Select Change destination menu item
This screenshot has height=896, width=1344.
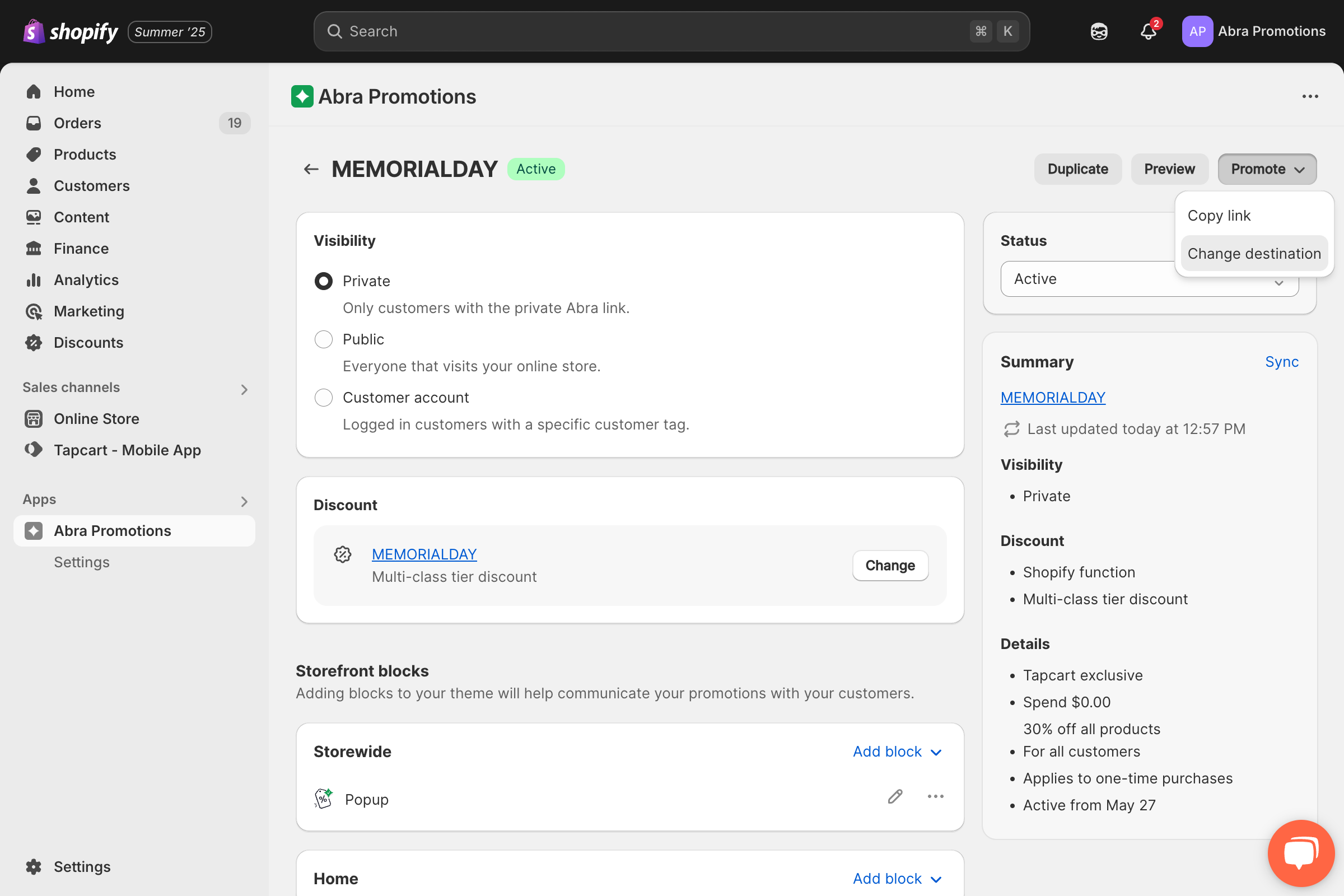click(1254, 253)
